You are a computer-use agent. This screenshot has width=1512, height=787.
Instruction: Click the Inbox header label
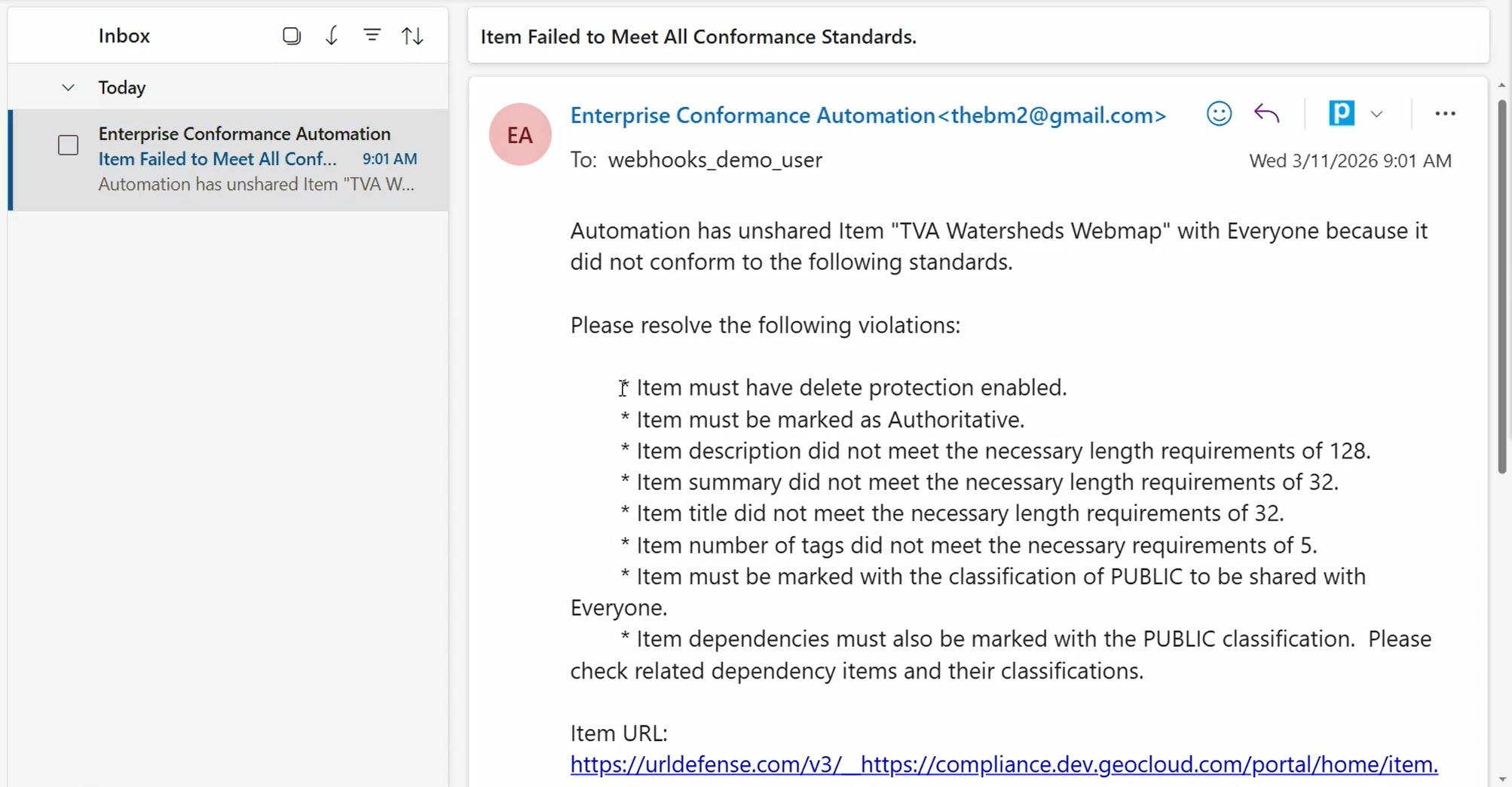124,35
